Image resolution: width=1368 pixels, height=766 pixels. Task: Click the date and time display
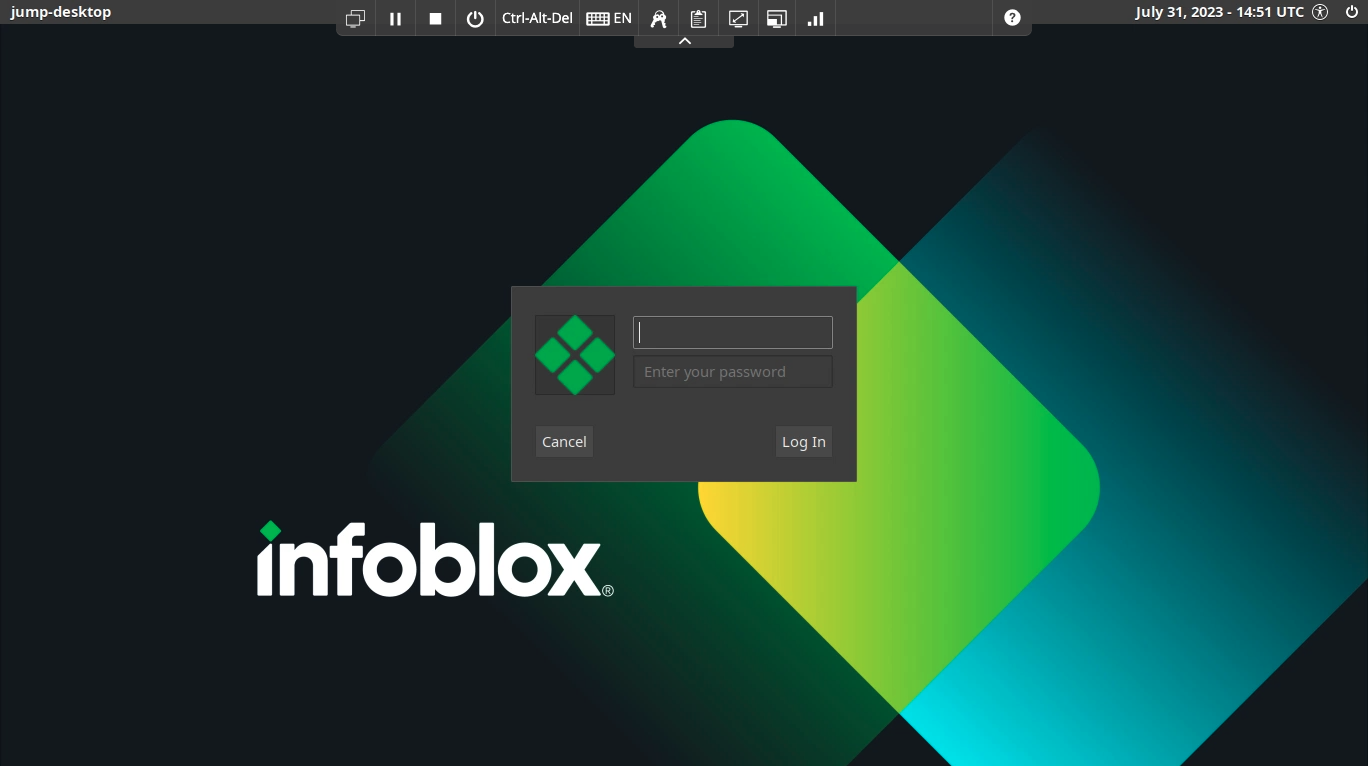(x=1219, y=12)
